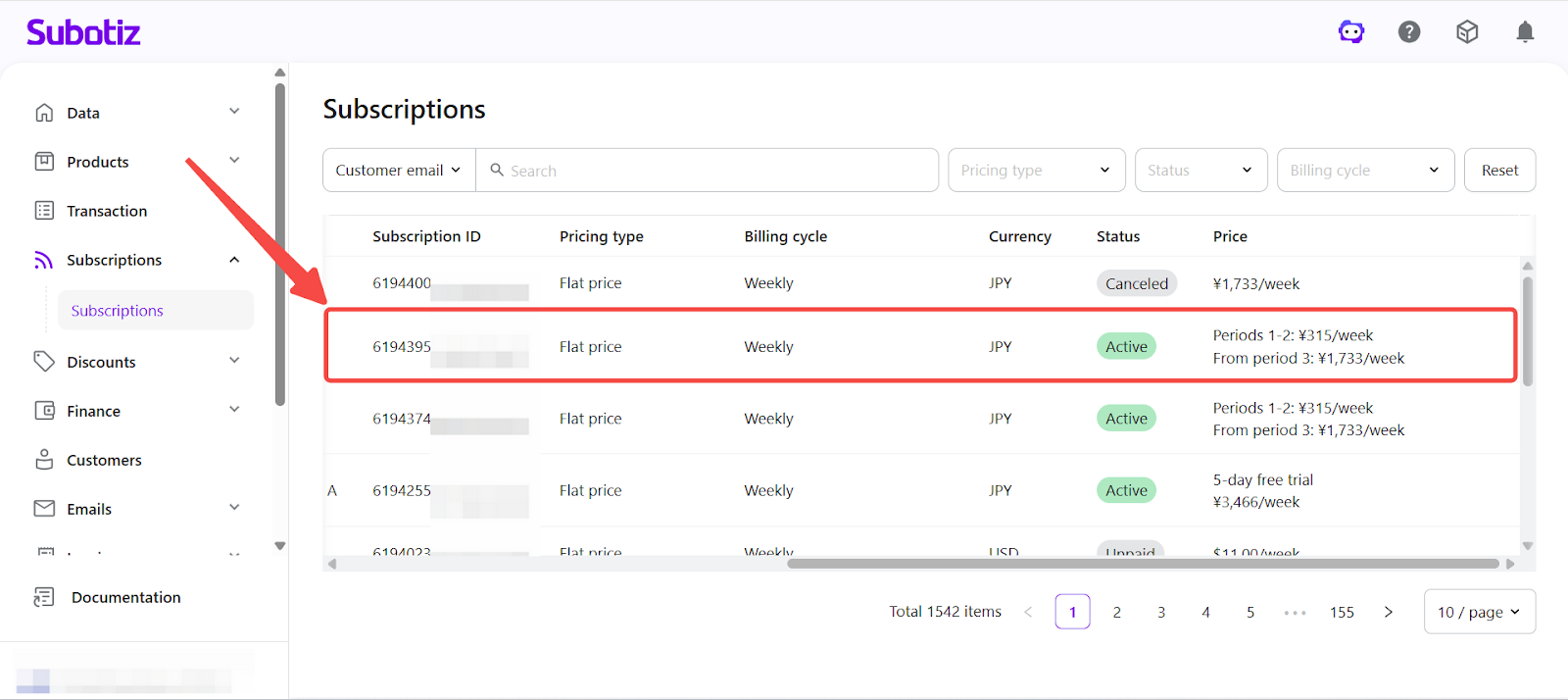Viewport: 1568px width, 700px height.
Task: Click the Subotiz logo
Action: pos(83,32)
